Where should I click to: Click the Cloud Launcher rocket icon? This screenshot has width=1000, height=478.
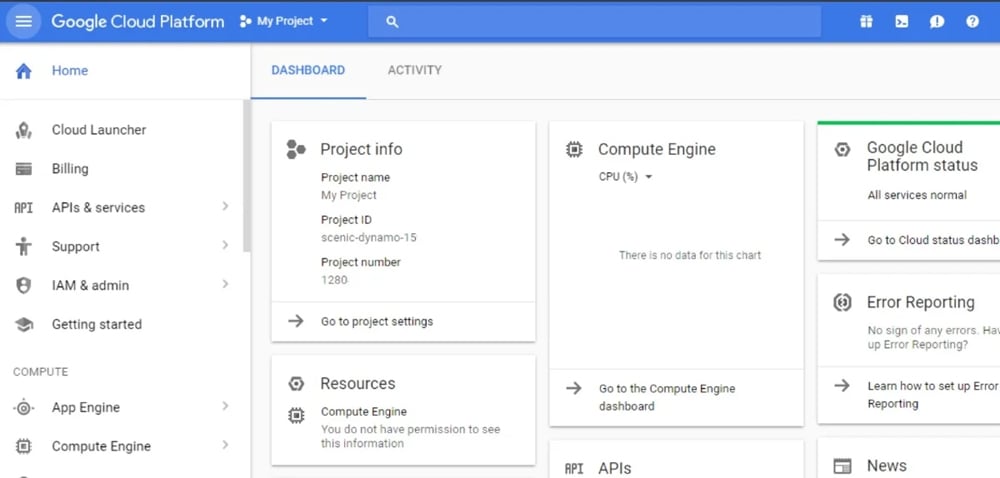coord(24,130)
